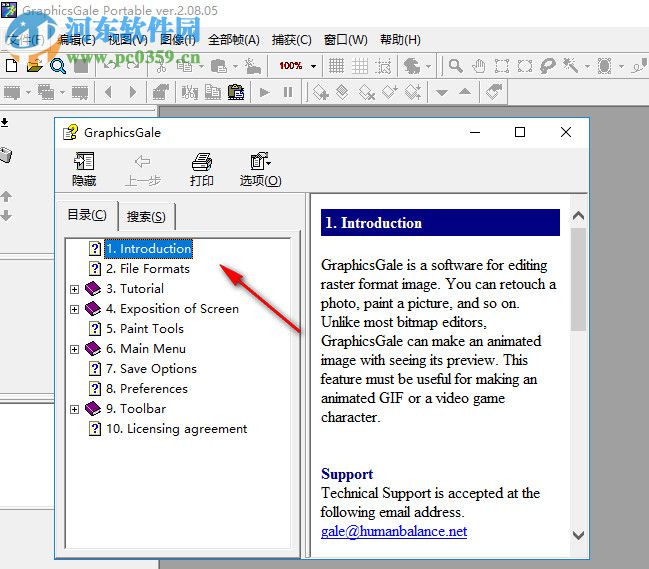Open the 100% zoom level dropdown
Viewport: 649px width, 569px height.
pyautogui.click(x=313, y=66)
